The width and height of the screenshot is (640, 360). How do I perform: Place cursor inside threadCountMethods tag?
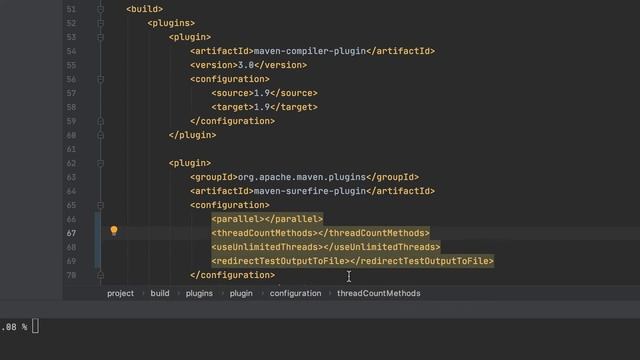pyautogui.click(x=318, y=233)
